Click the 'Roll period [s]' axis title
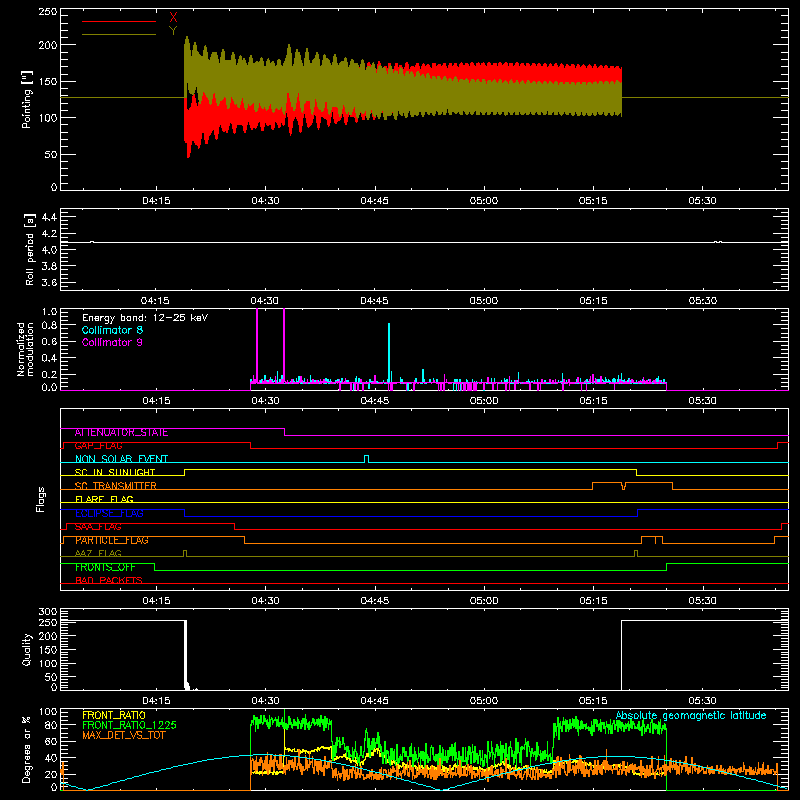The width and height of the screenshot is (800, 800). [x=29, y=249]
